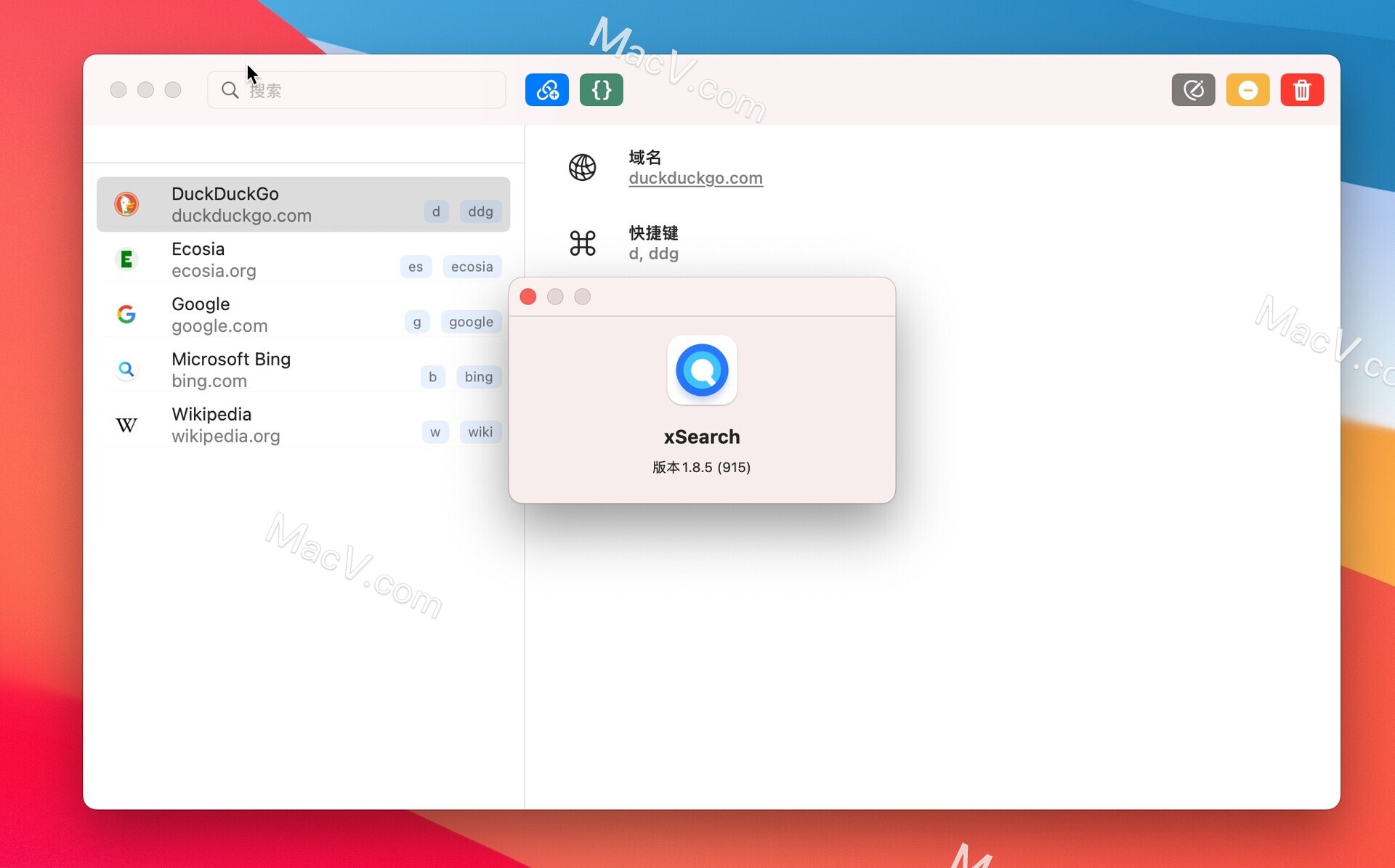Select the Wikipedia search engine row

303,425
